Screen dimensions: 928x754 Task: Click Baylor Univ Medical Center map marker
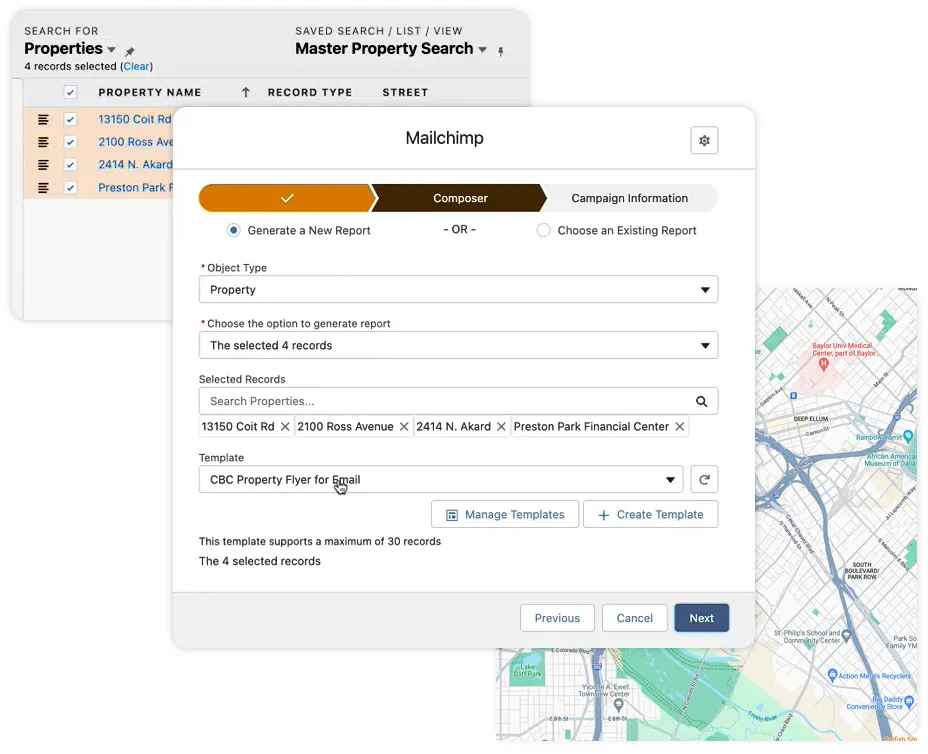tap(823, 365)
